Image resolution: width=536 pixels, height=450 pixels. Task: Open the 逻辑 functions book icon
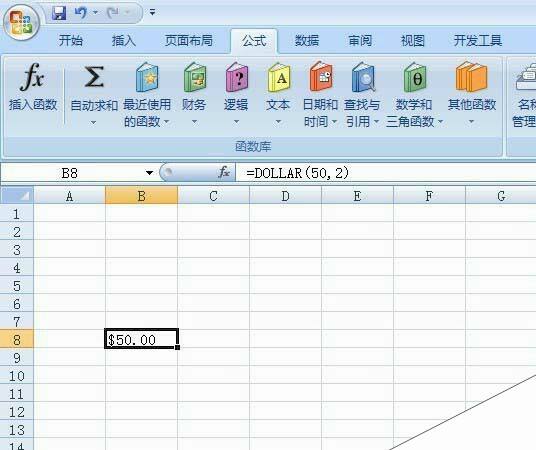[237, 77]
